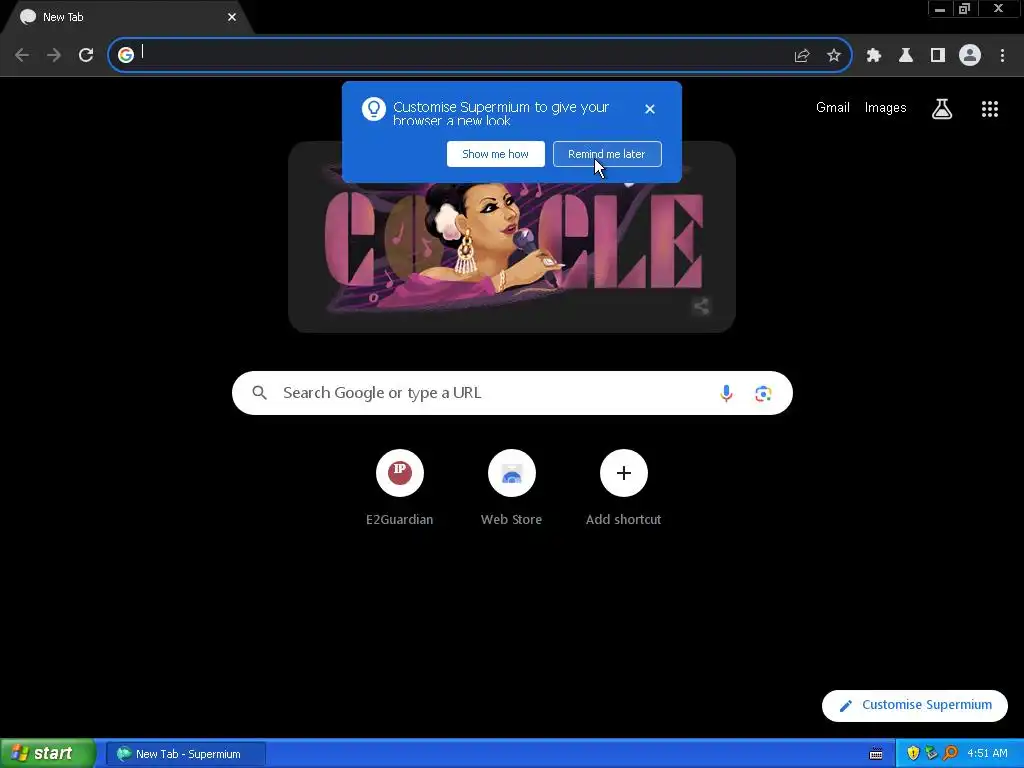Open the security shield tray icon
The image size is (1024, 768).
pos(913,754)
